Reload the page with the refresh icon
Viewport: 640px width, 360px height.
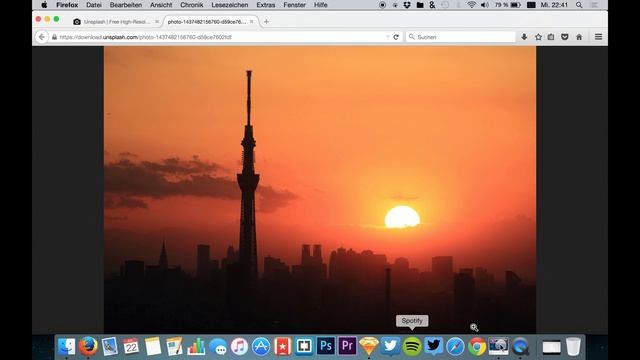tap(396, 37)
